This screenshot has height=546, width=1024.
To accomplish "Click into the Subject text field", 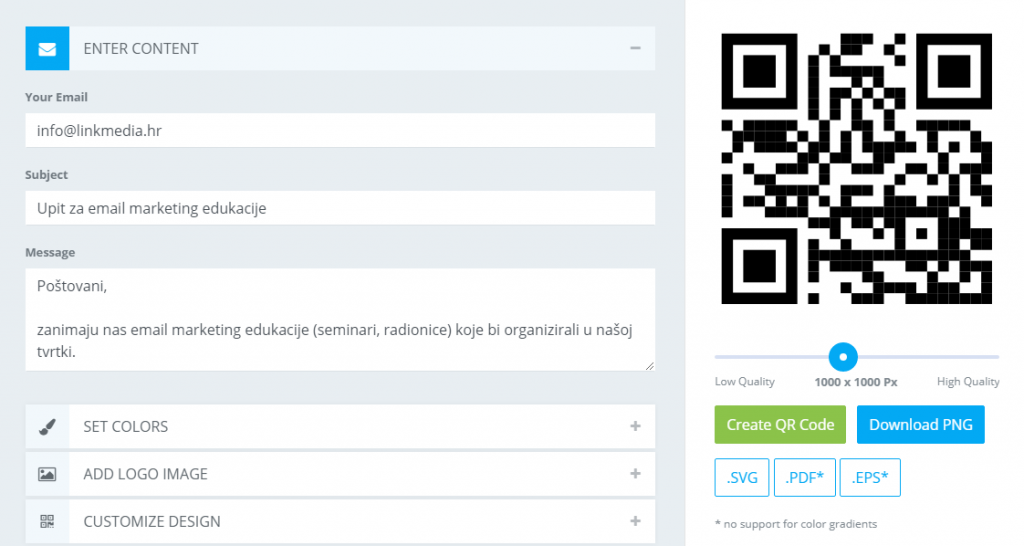I will [x=340, y=208].
